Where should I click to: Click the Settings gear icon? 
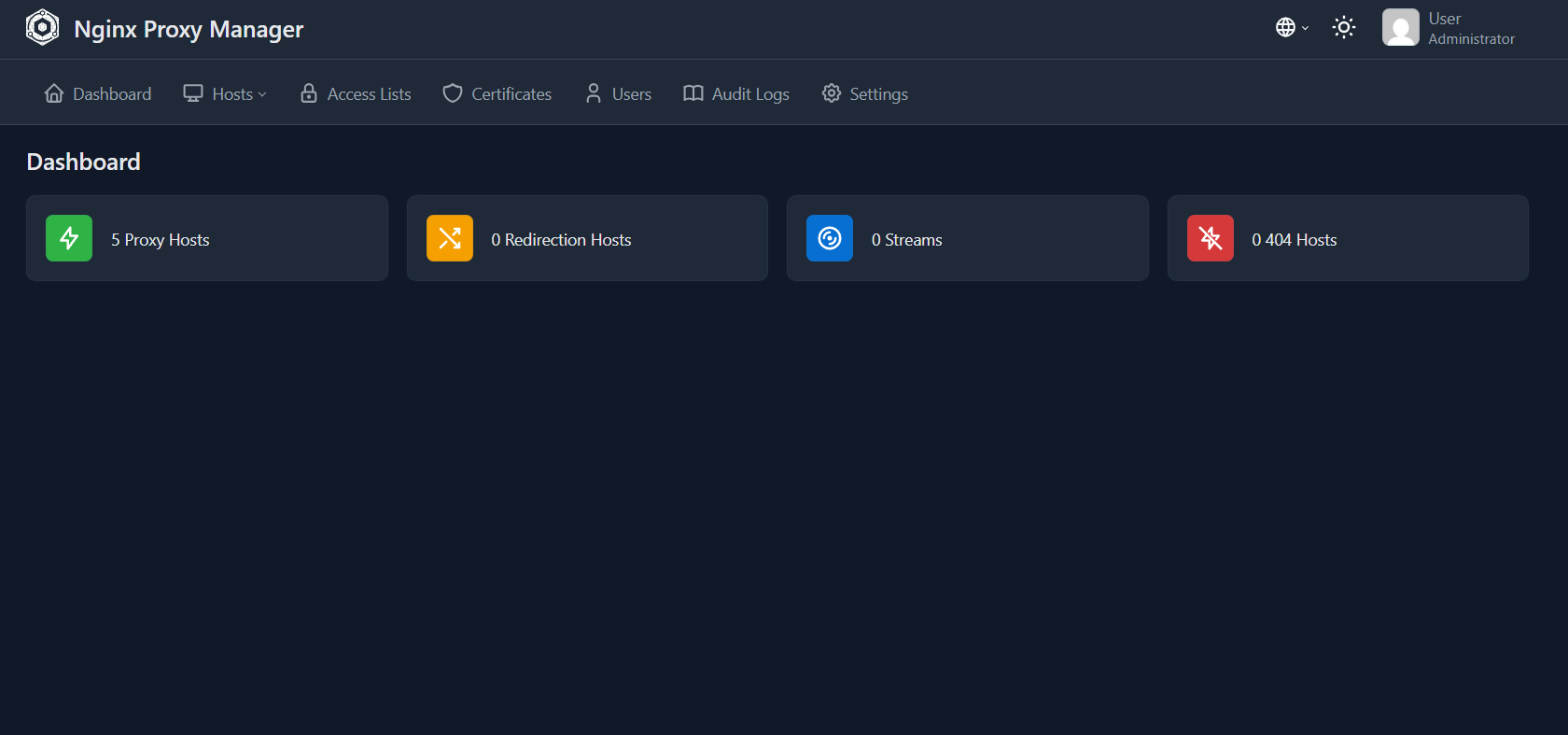point(832,93)
